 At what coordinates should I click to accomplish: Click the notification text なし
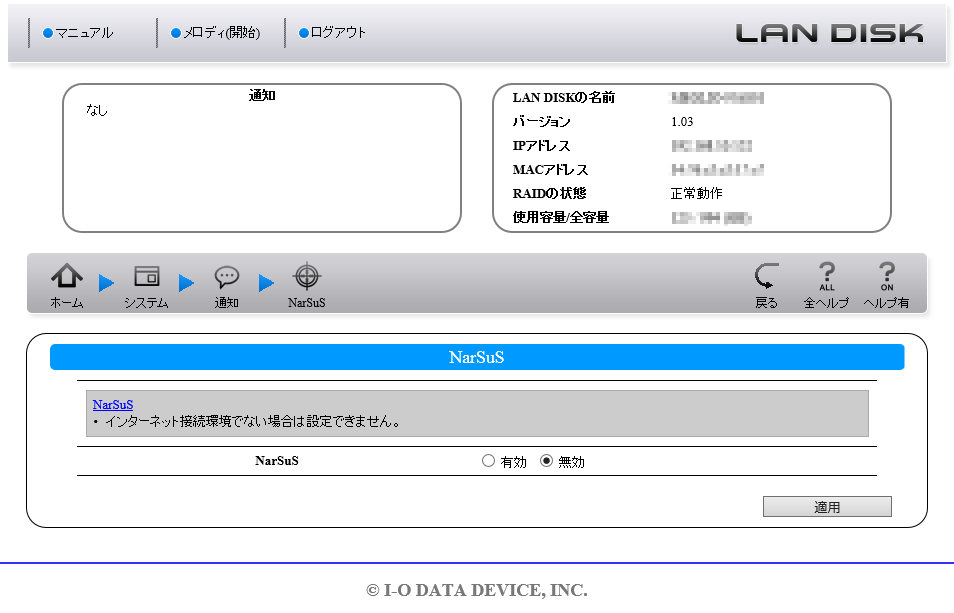[x=97, y=110]
